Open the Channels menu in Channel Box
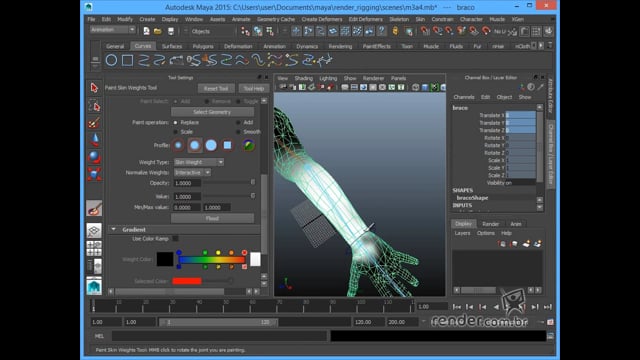The width and height of the screenshot is (640, 360). (464, 97)
